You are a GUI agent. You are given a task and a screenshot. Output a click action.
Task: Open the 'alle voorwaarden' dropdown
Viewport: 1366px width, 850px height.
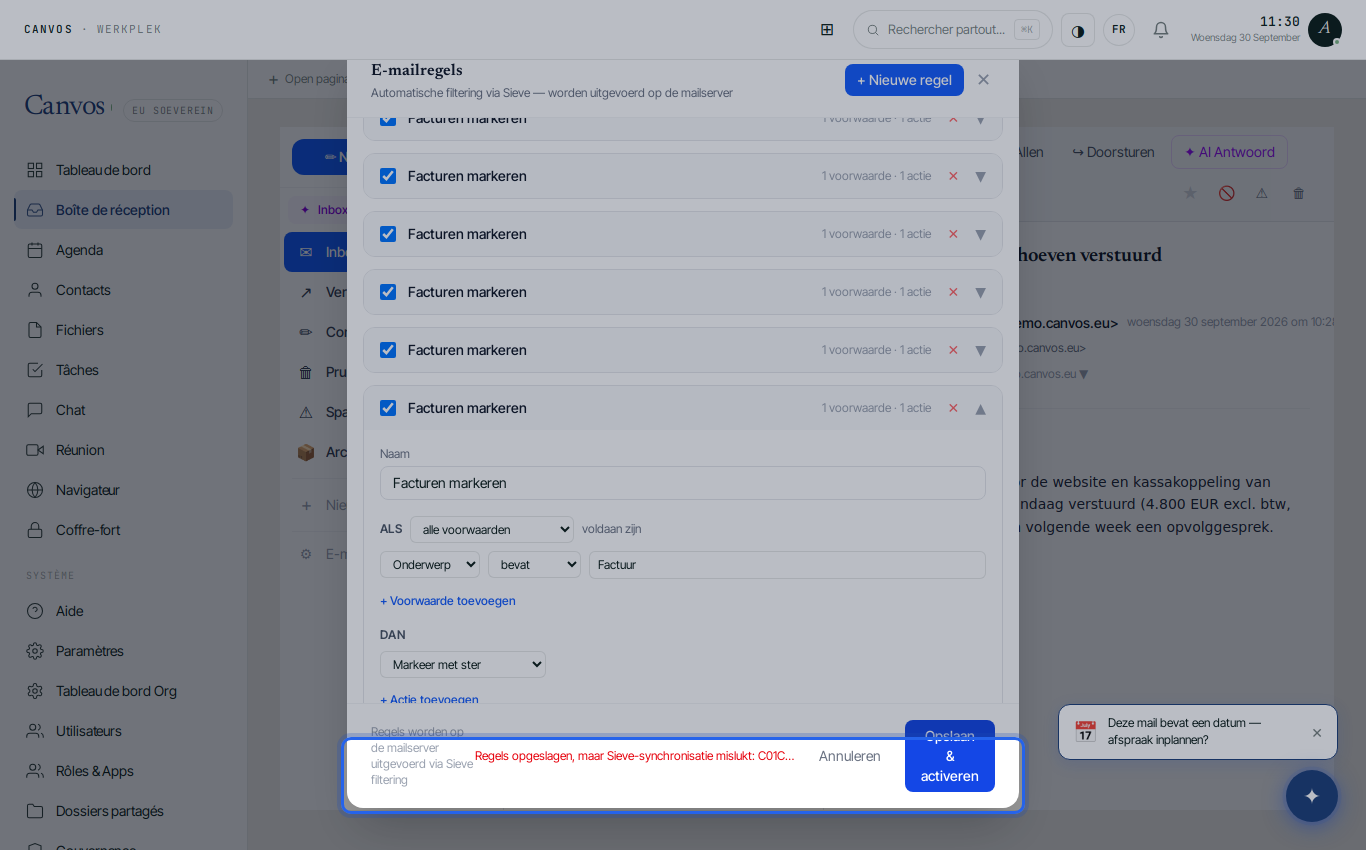(x=492, y=529)
